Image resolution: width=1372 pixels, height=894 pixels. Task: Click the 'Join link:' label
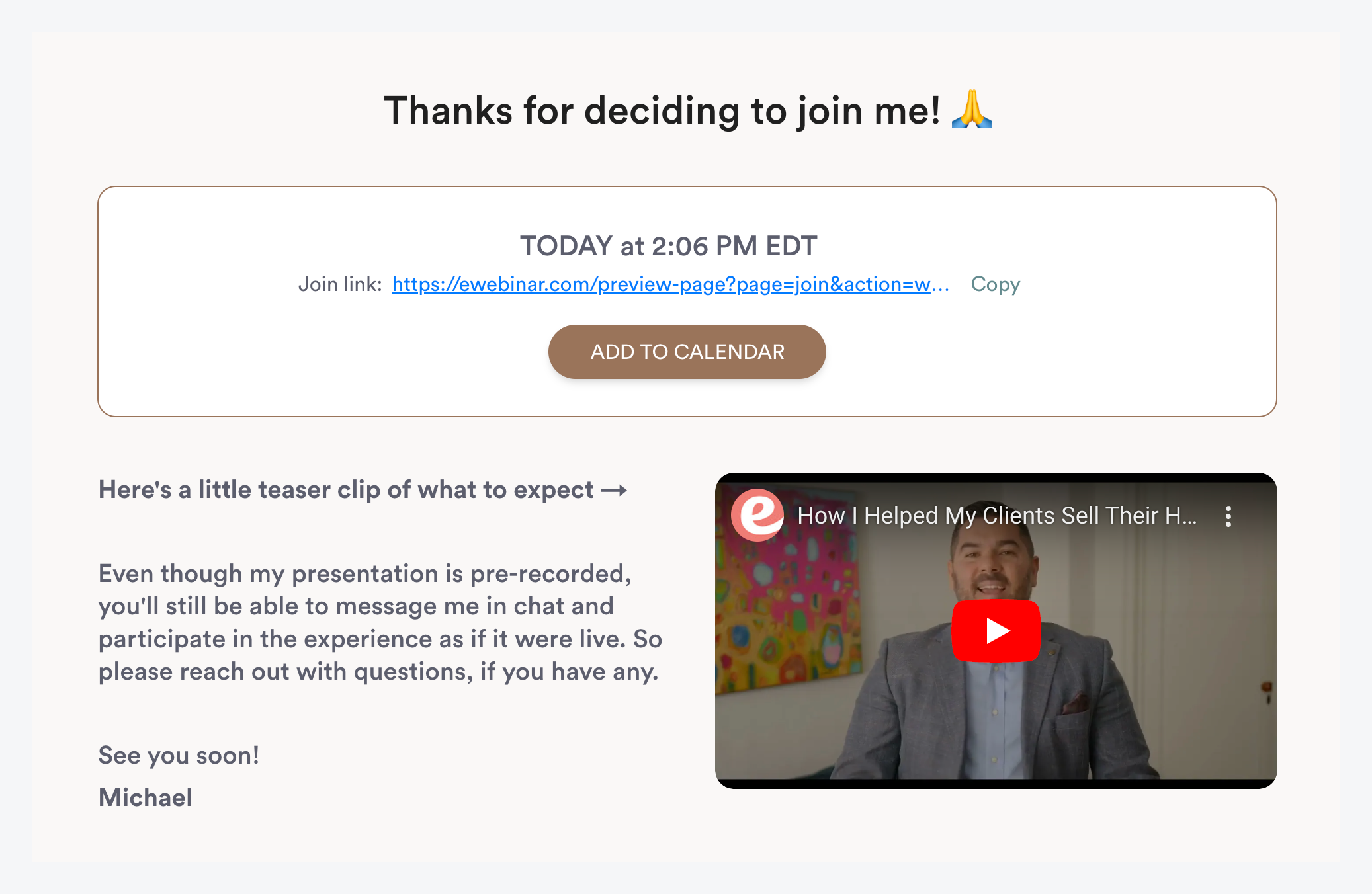[340, 284]
